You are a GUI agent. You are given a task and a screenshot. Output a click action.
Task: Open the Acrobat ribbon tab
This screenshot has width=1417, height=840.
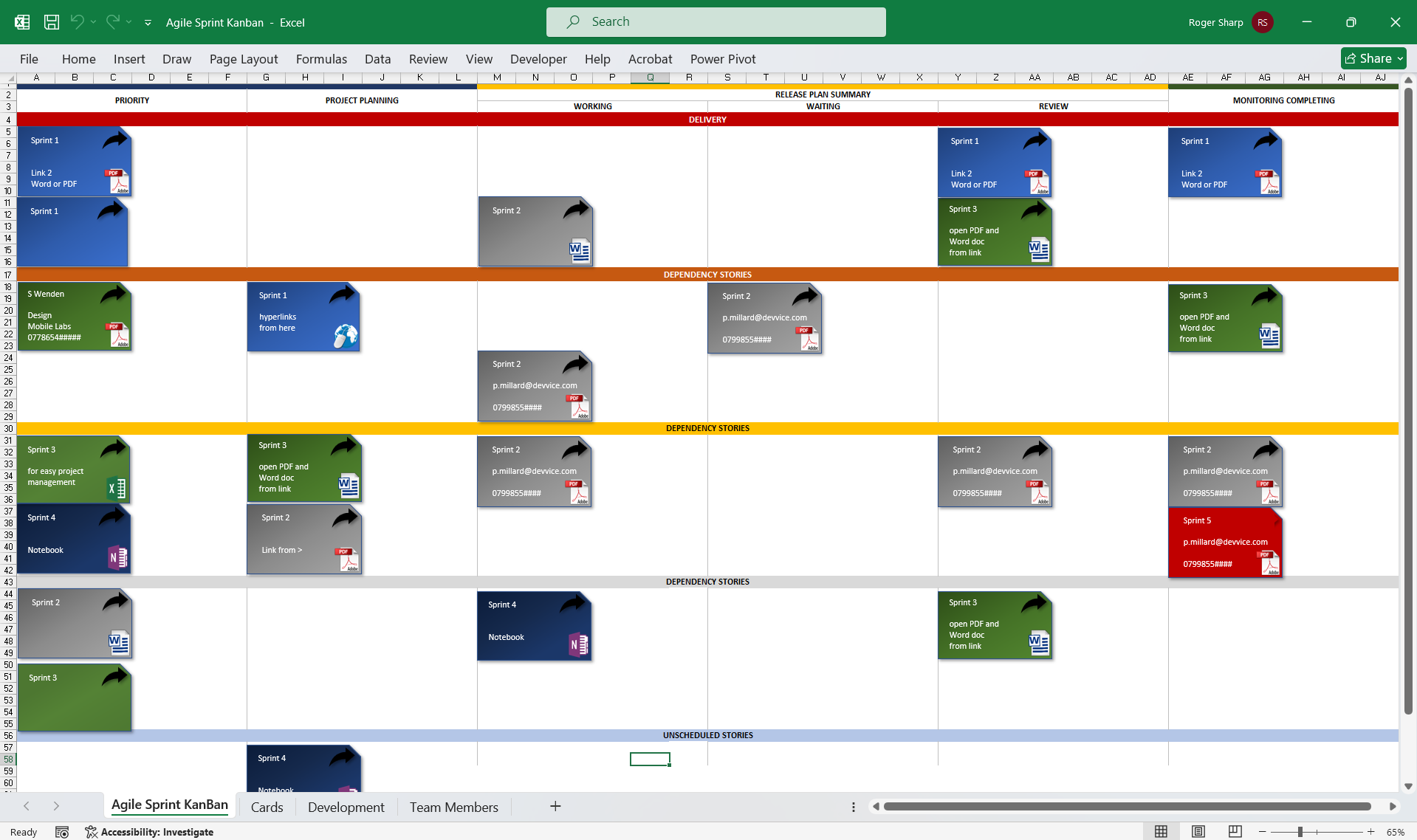click(x=650, y=59)
